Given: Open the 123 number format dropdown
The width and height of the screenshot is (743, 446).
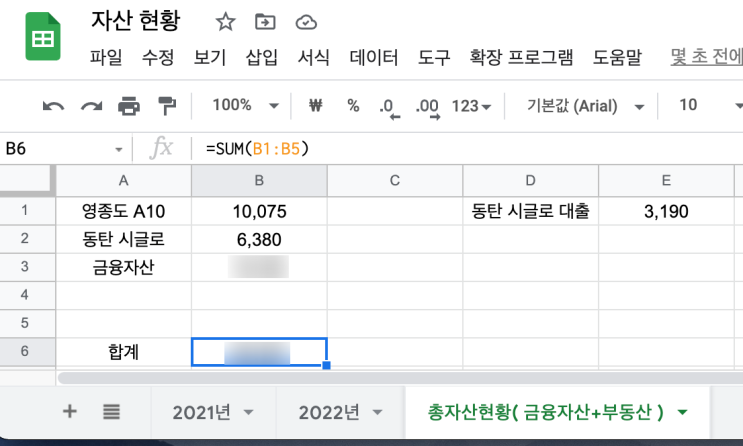Looking at the screenshot, I should coord(471,106).
